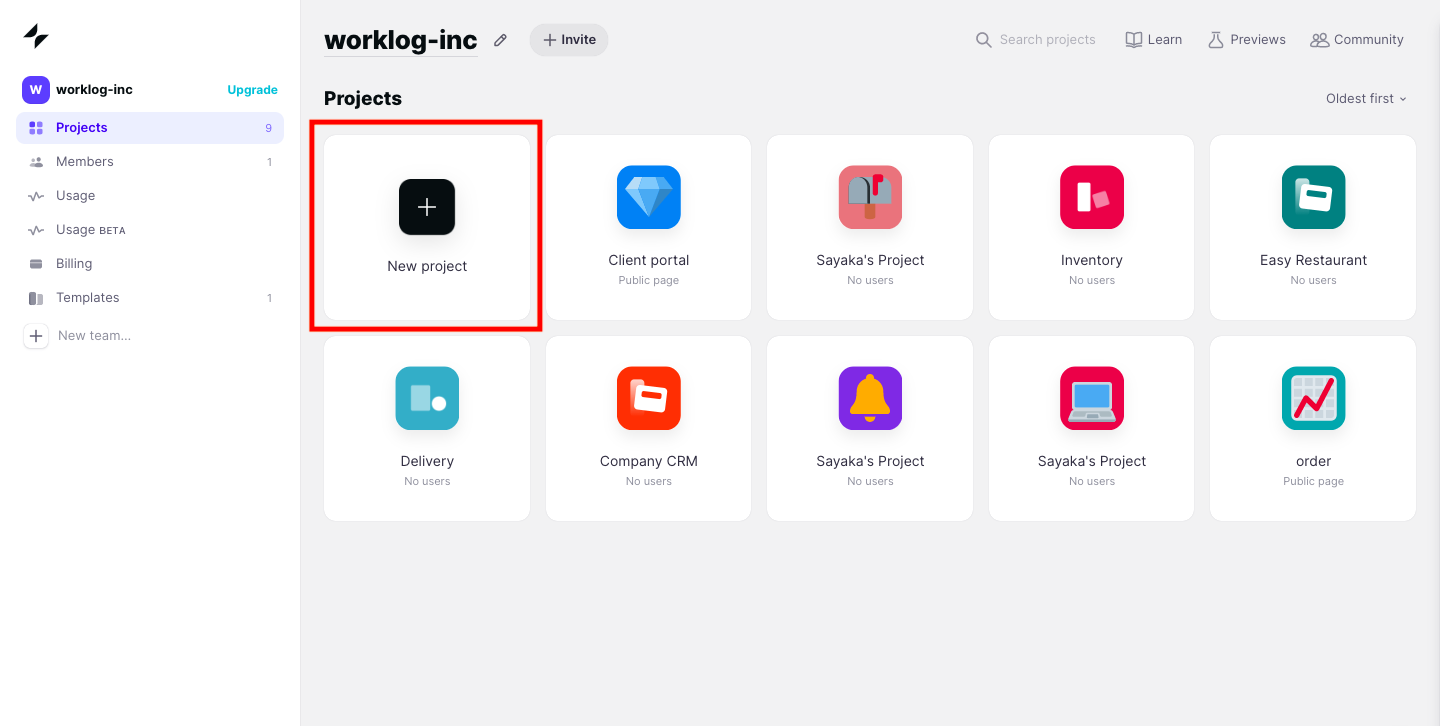The image size is (1440, 726).
Task: Click the Invite button
Action: 569,40
